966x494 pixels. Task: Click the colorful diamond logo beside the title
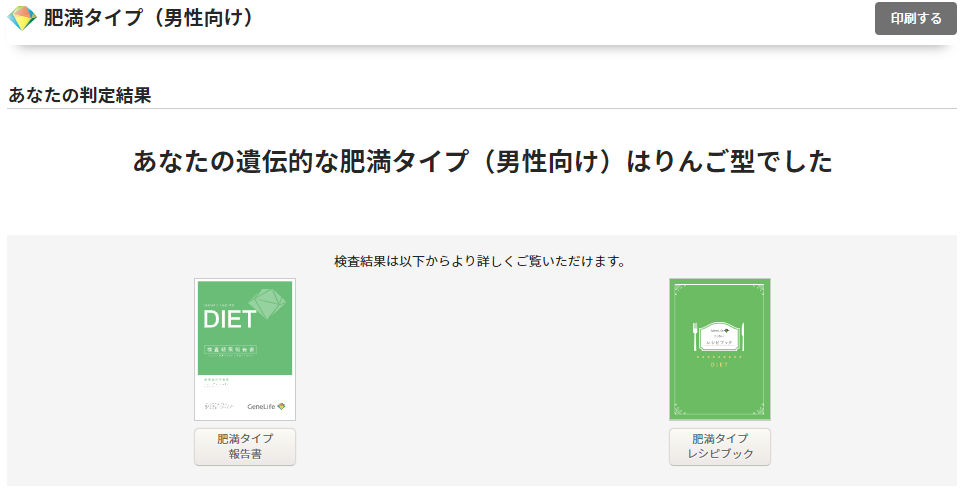[x=22, y=18]
